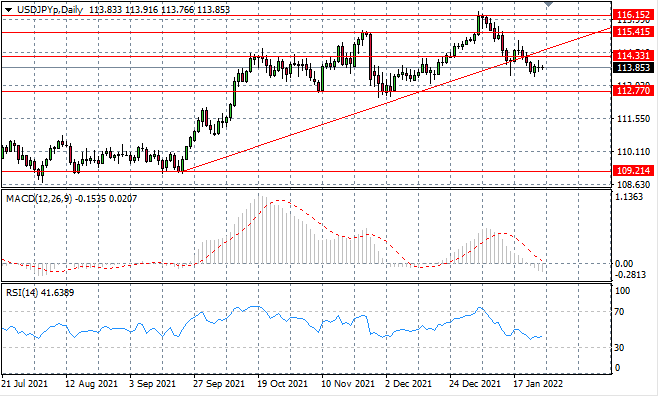Select the 108.630 price axis value
The height and width of the screenshot is (397, 658).
[633, 185]
